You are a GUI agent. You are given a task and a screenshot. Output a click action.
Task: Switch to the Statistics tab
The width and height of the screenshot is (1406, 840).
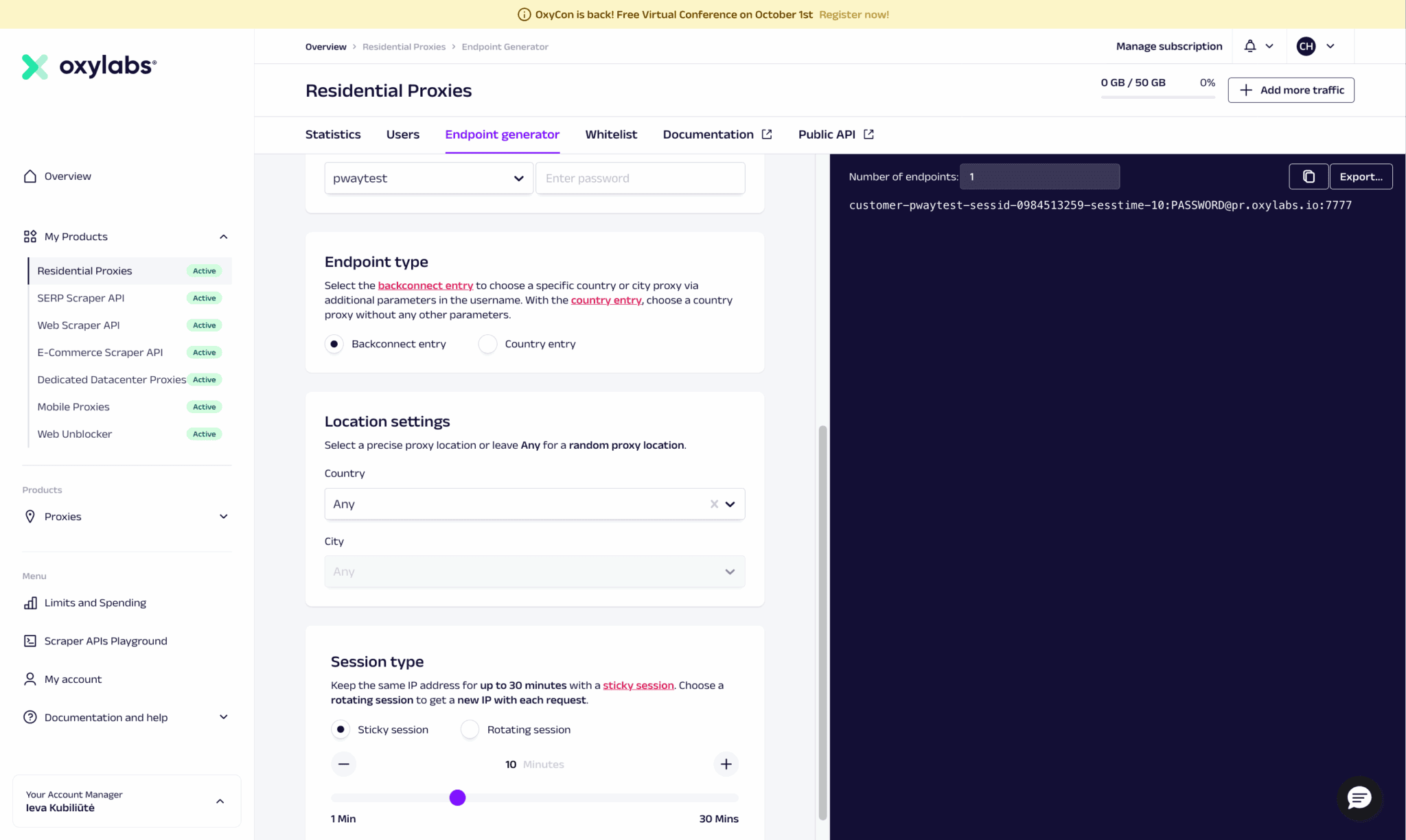[x=333, y=135]
